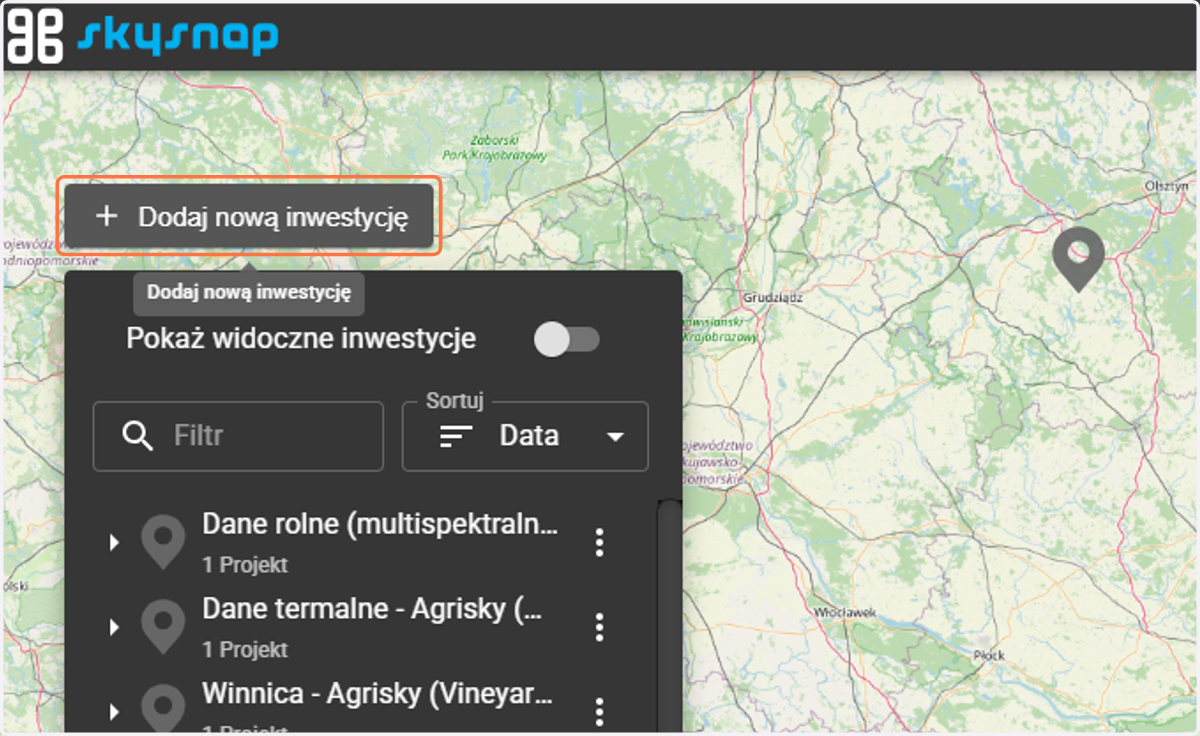Click the 'Grudziądz' label on the map
Viewport: 1200px width, 736px height.
[x=771, y=298]
